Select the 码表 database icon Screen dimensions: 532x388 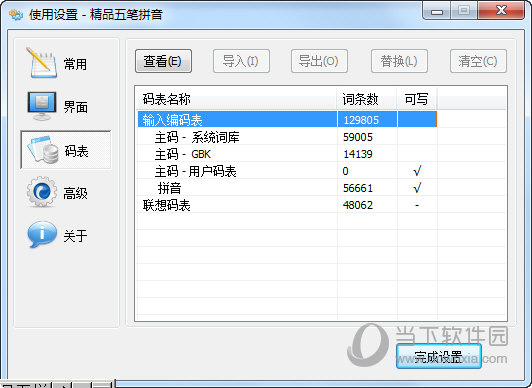point(43,150)
